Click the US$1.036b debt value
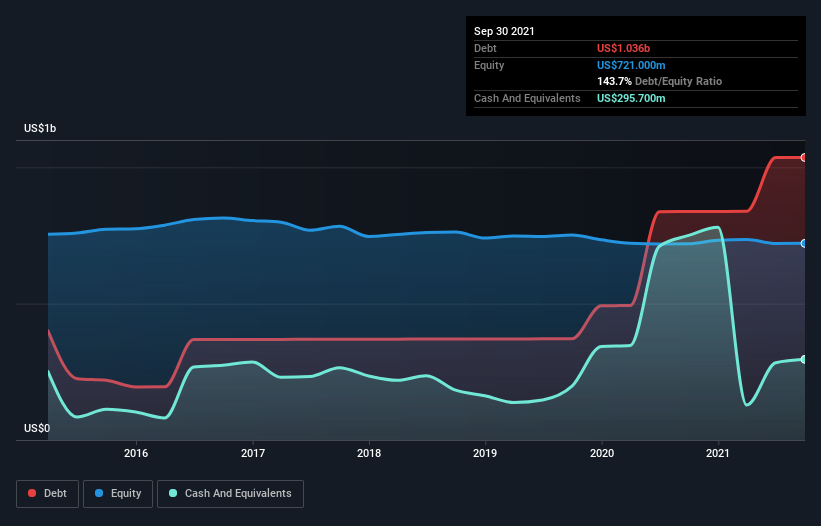Screen dimensions: 821x526 click(624, 48)
